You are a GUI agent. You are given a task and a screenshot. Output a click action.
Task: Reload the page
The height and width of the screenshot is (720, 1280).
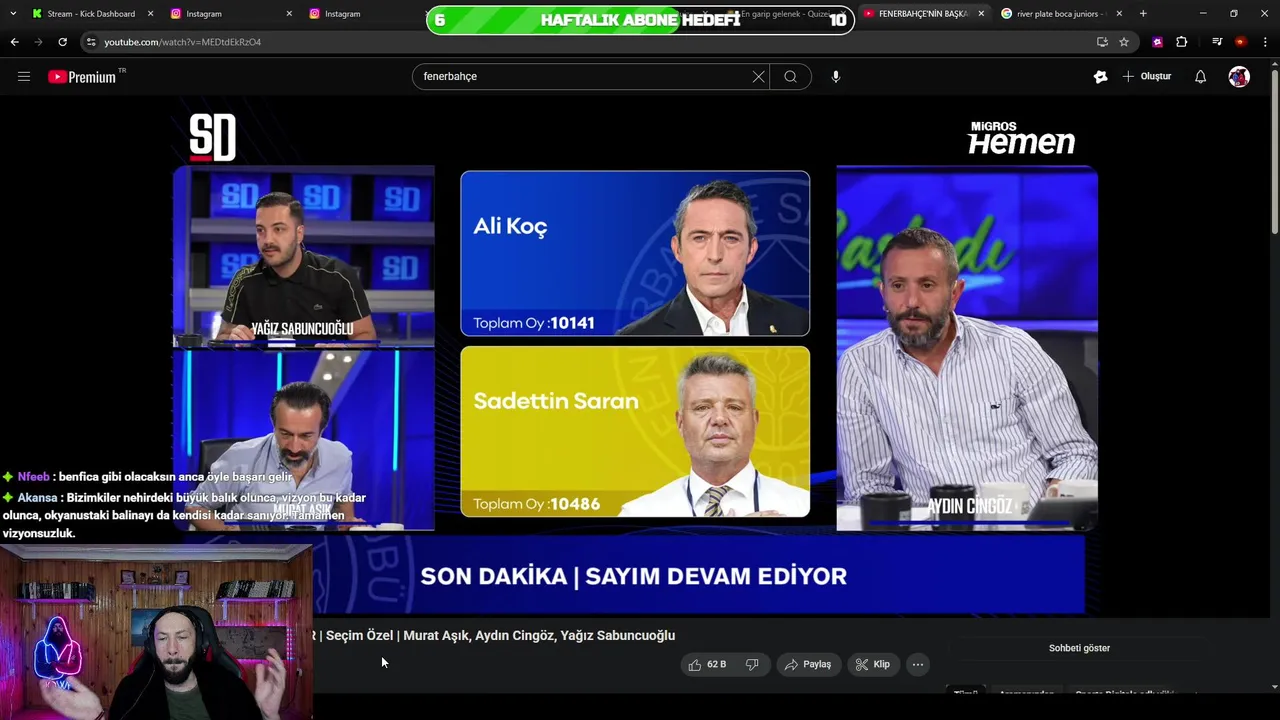62,42
